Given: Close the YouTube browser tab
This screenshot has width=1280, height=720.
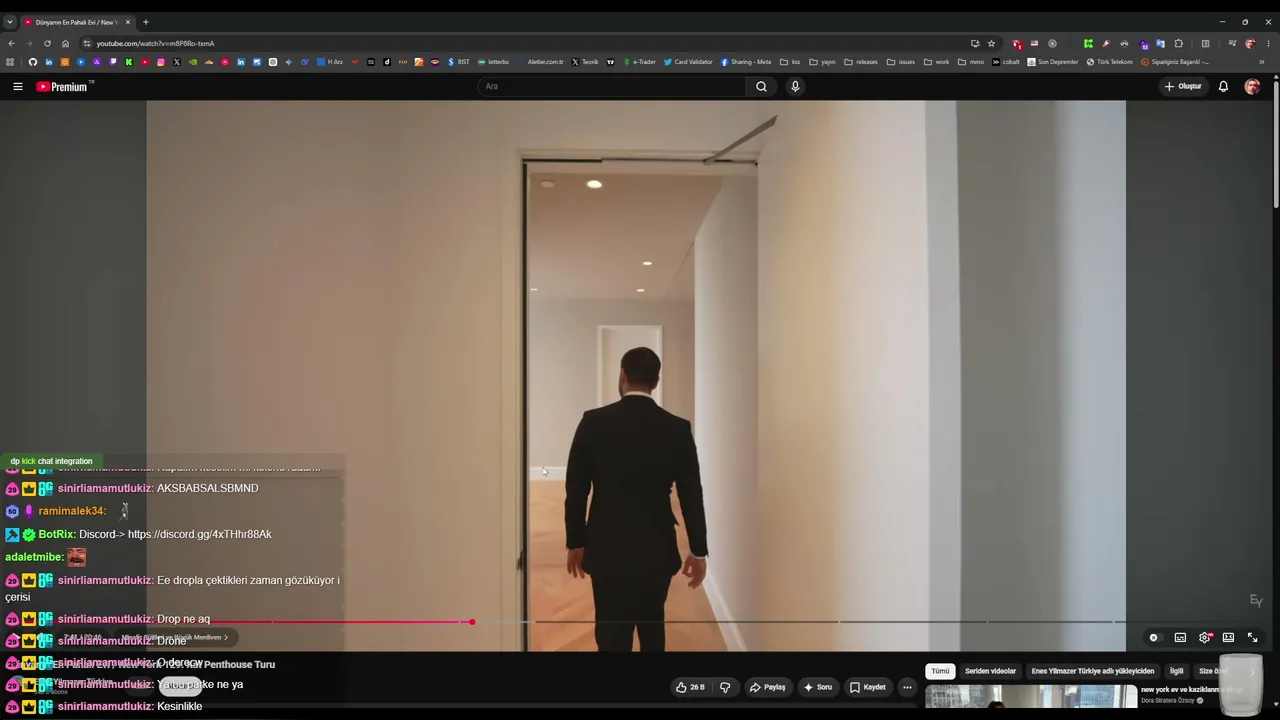Looking at the screenshot, I should 127,22.
